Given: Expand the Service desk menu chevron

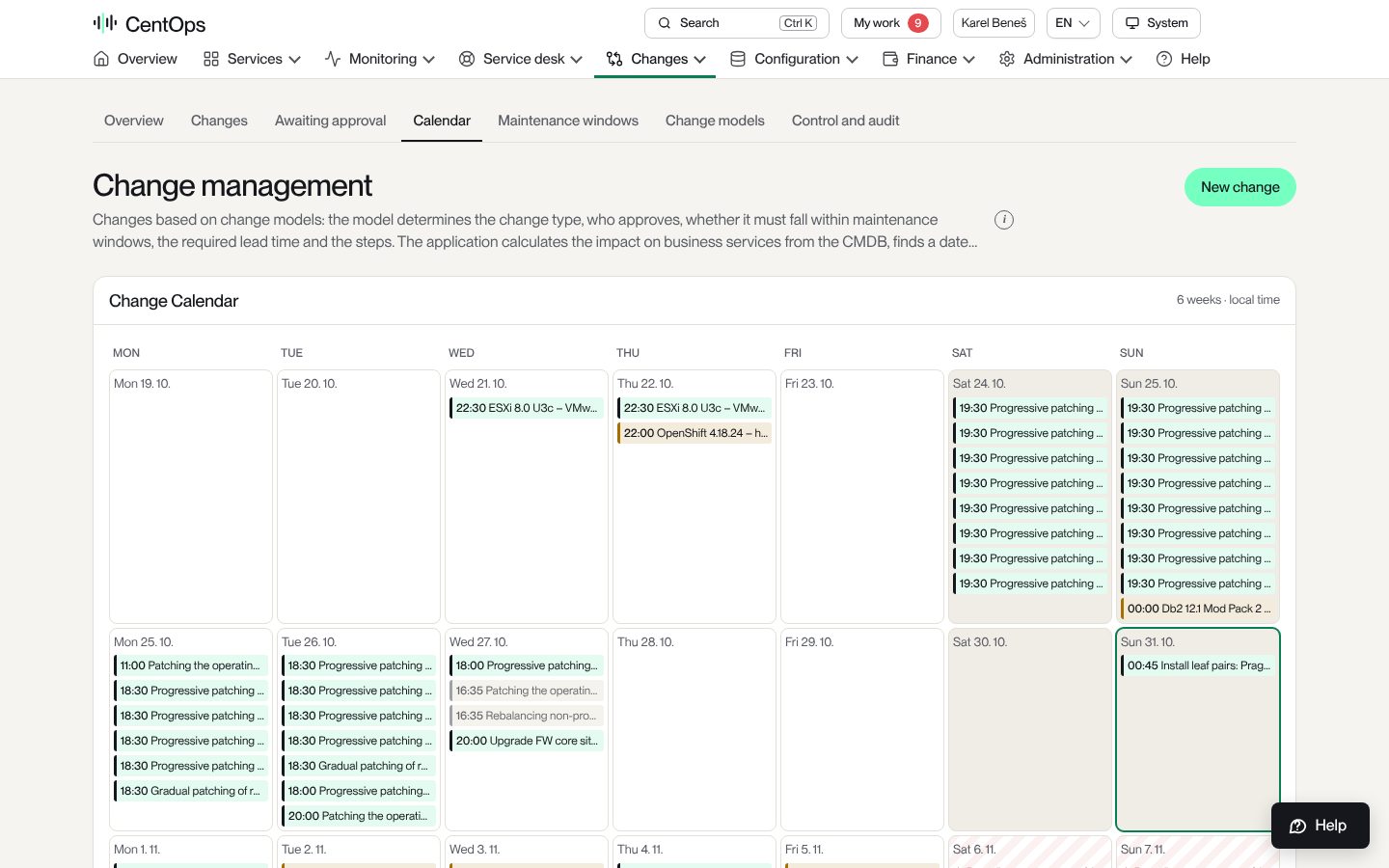Looking at the screenshot, I should coord(577,59).
